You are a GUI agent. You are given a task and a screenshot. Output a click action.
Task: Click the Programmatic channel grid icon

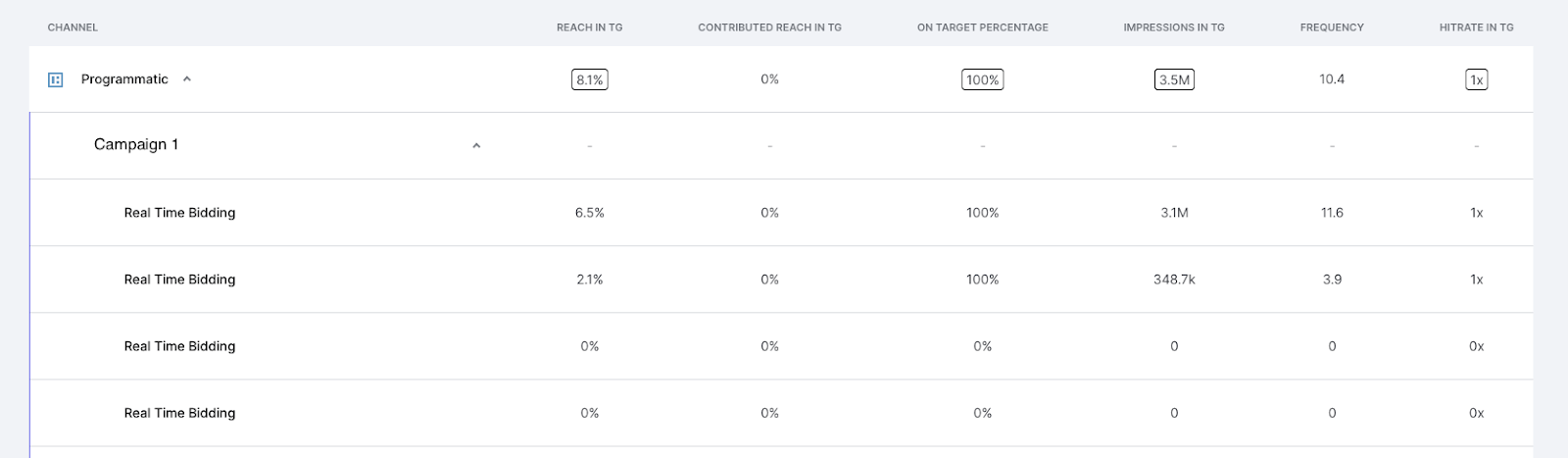56,79
